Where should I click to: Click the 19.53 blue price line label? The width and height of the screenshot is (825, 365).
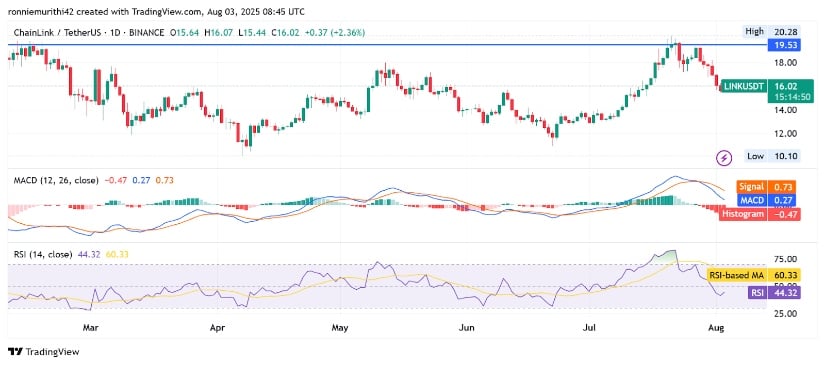click(x=783, y=45)
